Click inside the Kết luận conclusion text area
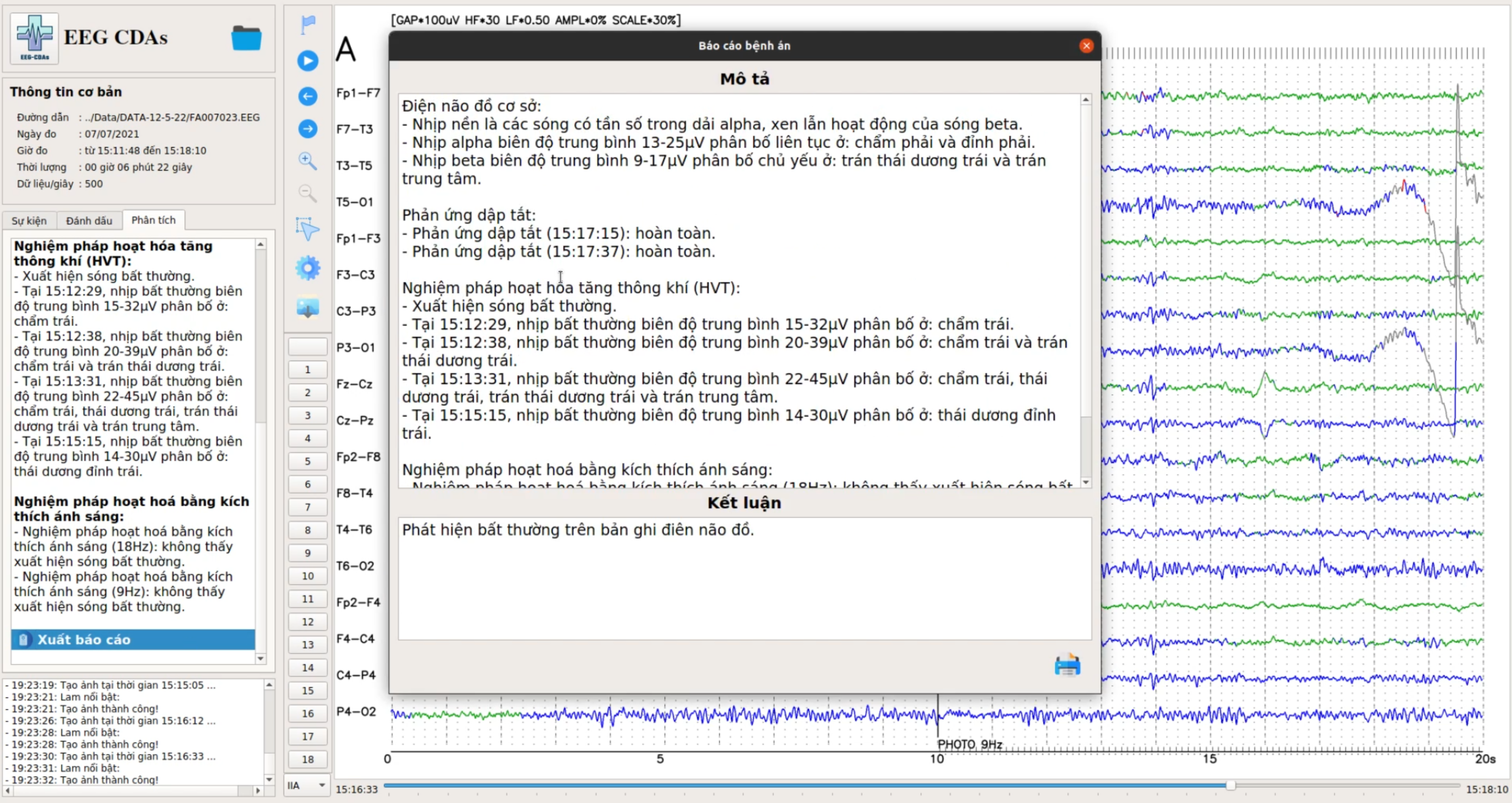The width and height of the screenshot is (1512, 803). point(744,578)
